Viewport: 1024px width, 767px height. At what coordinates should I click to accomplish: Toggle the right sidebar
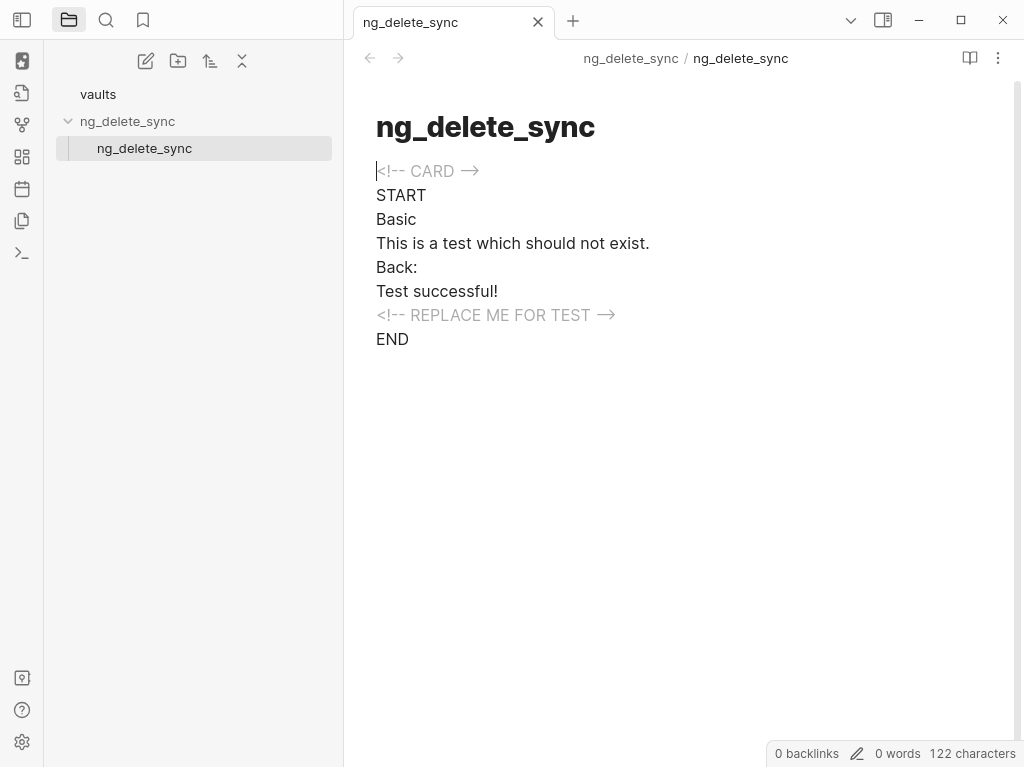point(883,20)
